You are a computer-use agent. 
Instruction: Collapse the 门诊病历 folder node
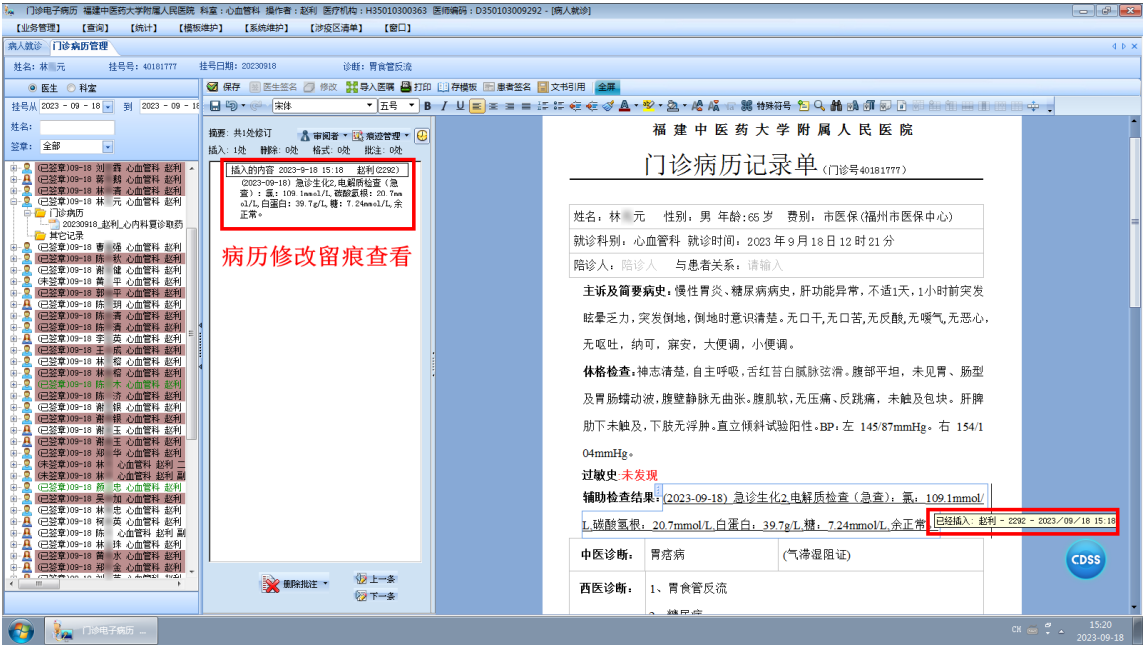pos(26,213)
